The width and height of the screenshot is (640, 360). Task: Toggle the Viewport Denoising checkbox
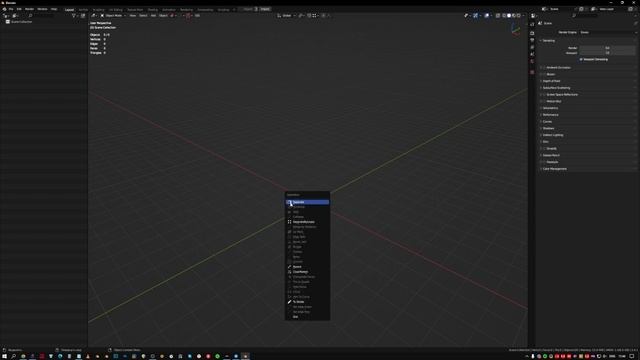(581, 60)
